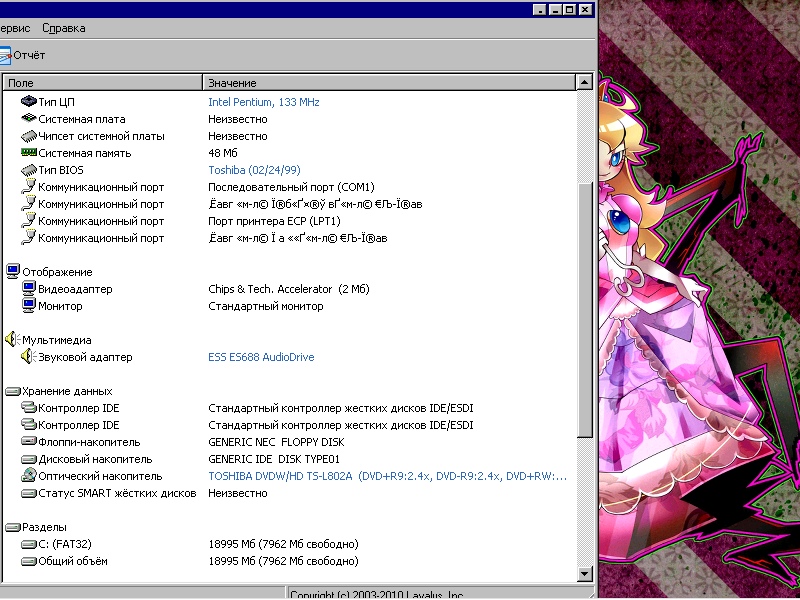800x600 pixels.
Task: Sort by the Значение column header
Action: point(389,83)
